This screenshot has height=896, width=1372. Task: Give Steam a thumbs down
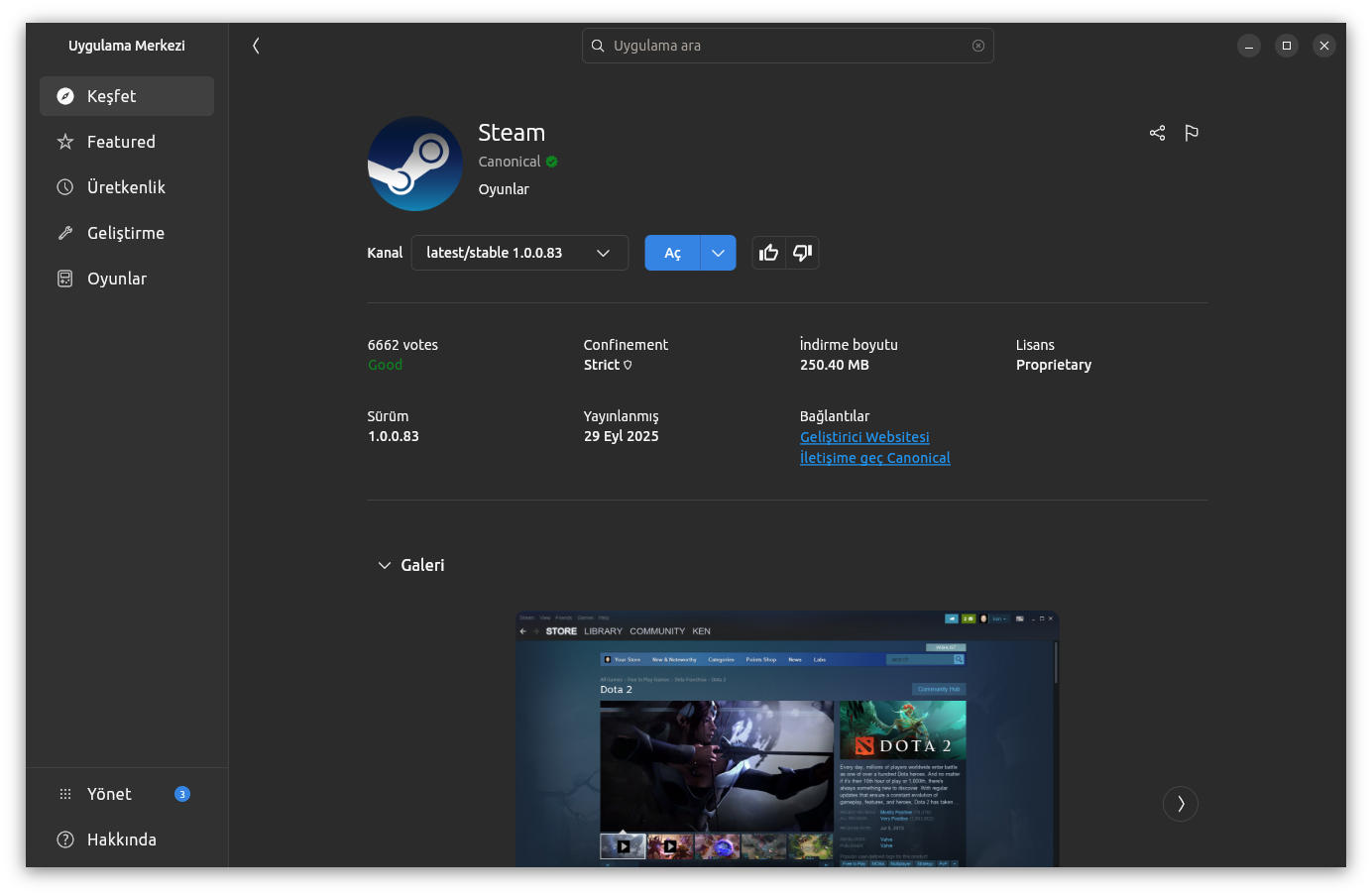coord(803,253)
